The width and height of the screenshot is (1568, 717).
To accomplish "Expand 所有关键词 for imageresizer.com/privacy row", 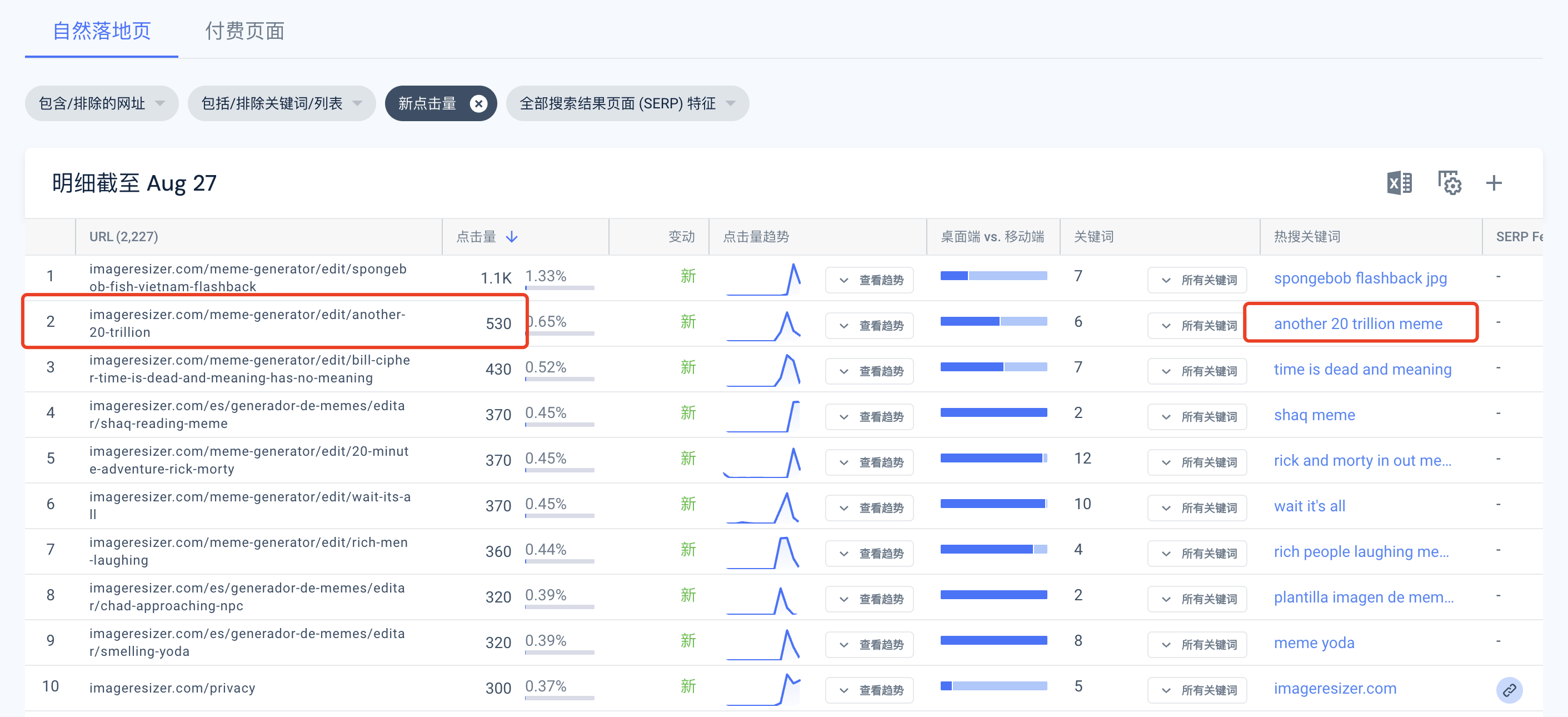I will 1197,690.
